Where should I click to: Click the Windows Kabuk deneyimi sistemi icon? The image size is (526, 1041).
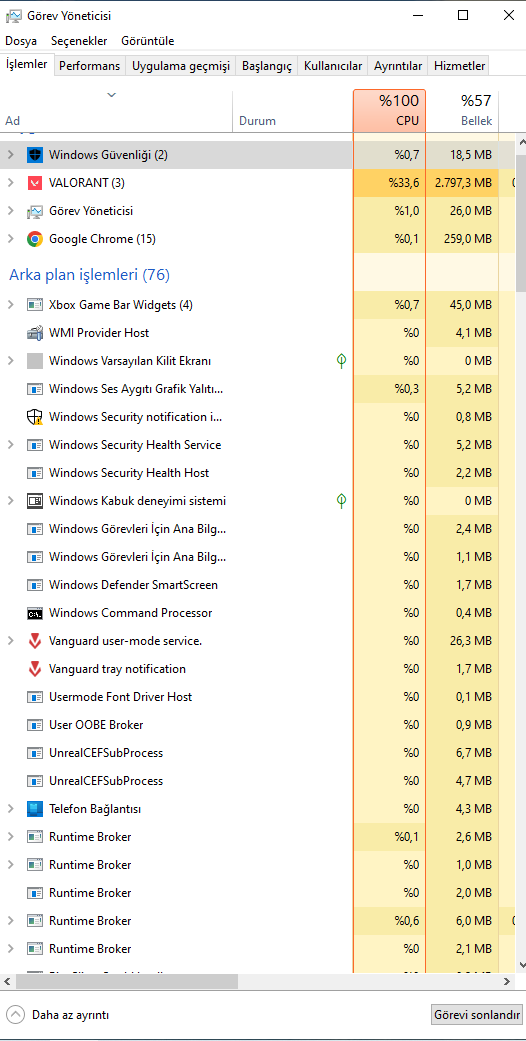35,501
